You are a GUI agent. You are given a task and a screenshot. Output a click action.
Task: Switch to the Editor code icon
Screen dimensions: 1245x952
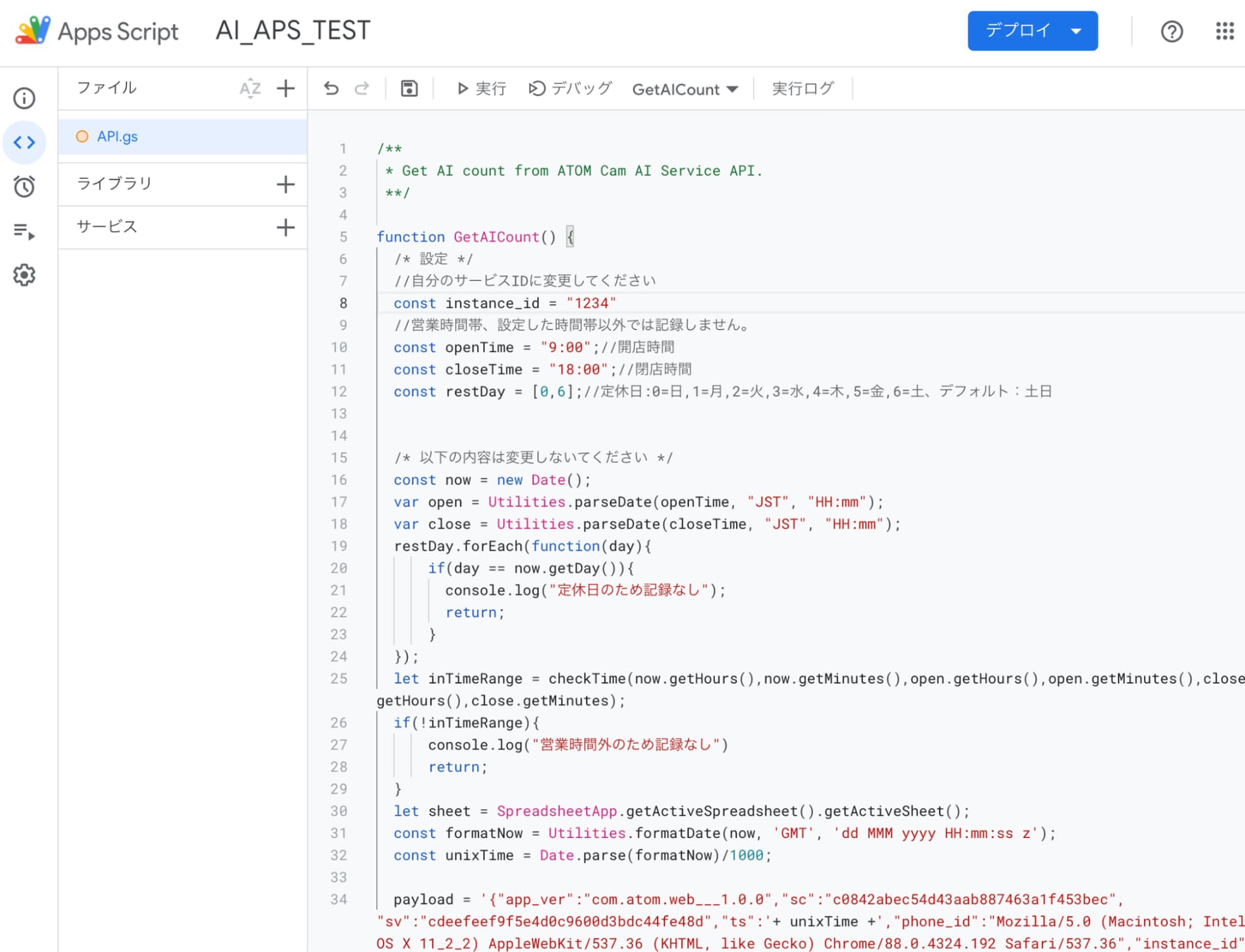coord(24,143)
